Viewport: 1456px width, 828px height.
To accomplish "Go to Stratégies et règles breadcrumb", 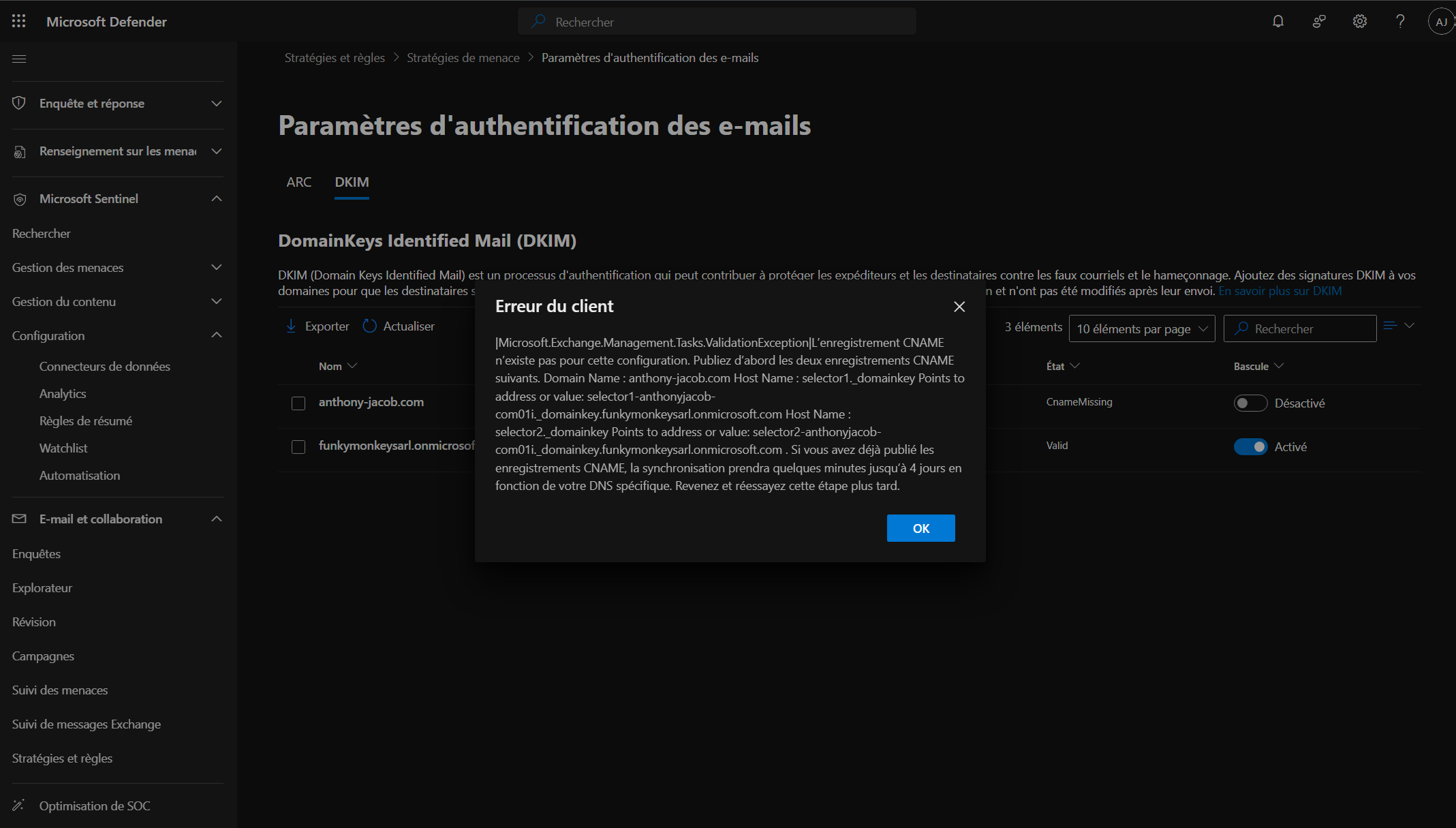I will pos(335,58).
